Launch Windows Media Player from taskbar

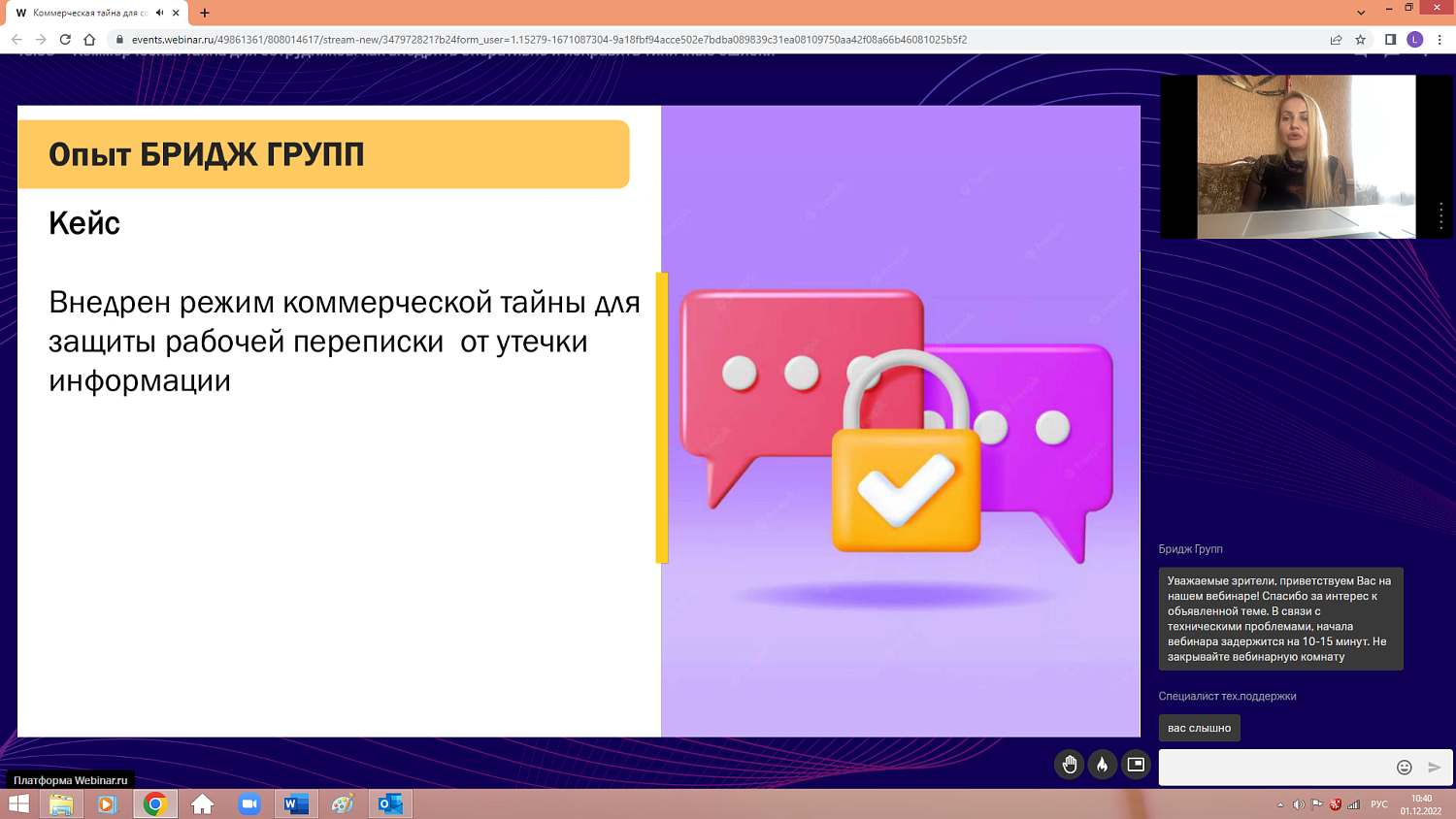107,803
